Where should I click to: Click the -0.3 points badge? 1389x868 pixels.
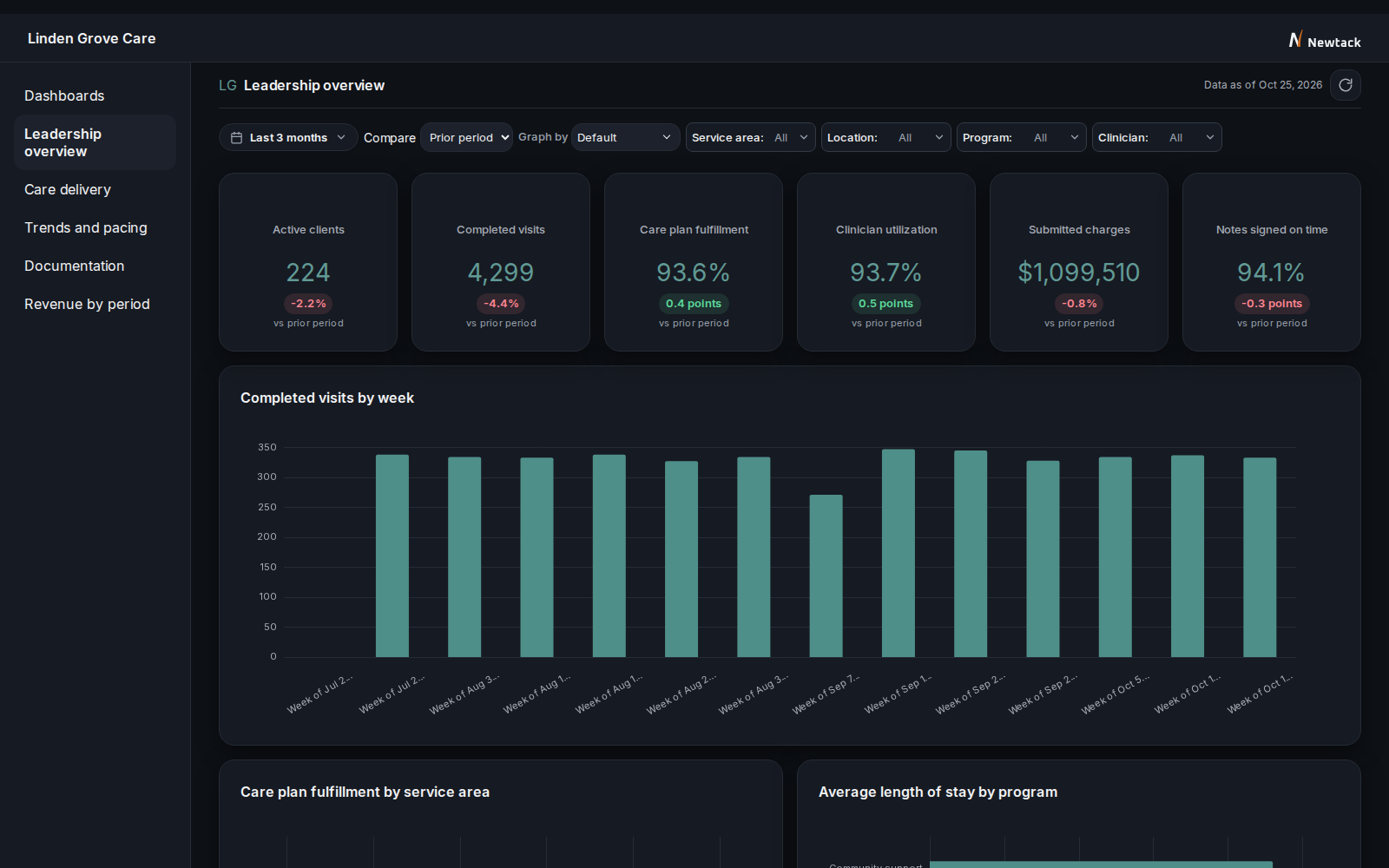(1272, 304)
